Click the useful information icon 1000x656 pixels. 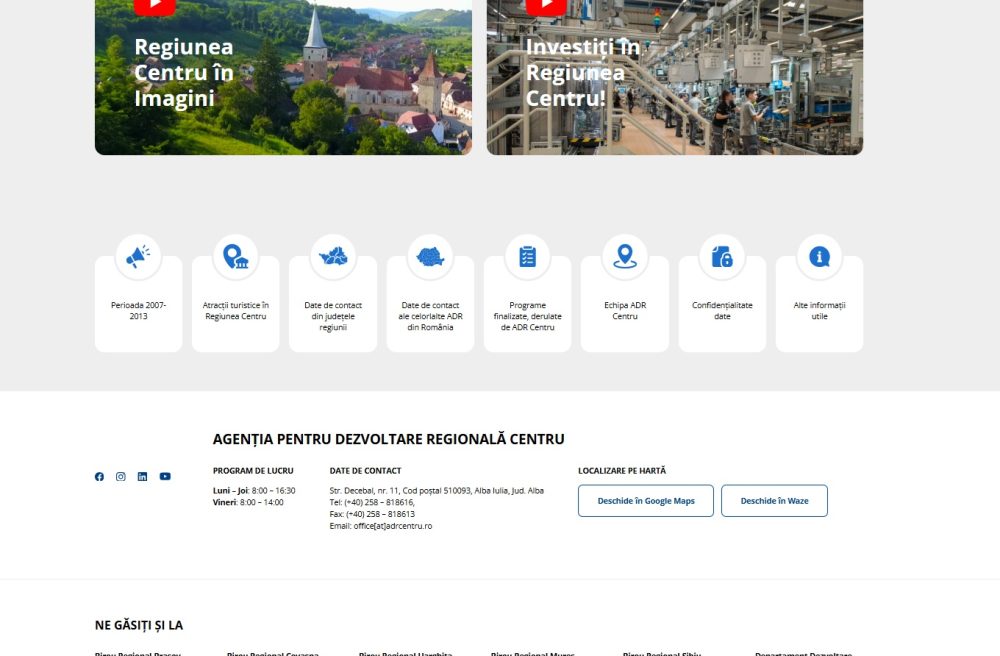coord(819,257)
